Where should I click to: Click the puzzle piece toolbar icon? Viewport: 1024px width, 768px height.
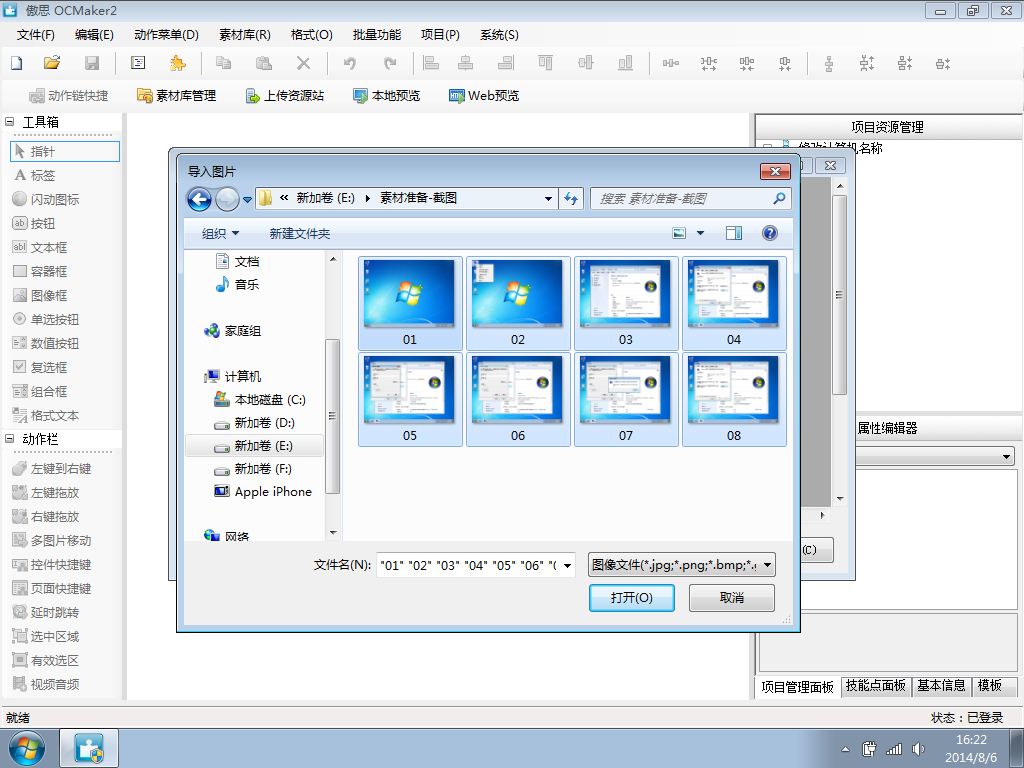177,63
